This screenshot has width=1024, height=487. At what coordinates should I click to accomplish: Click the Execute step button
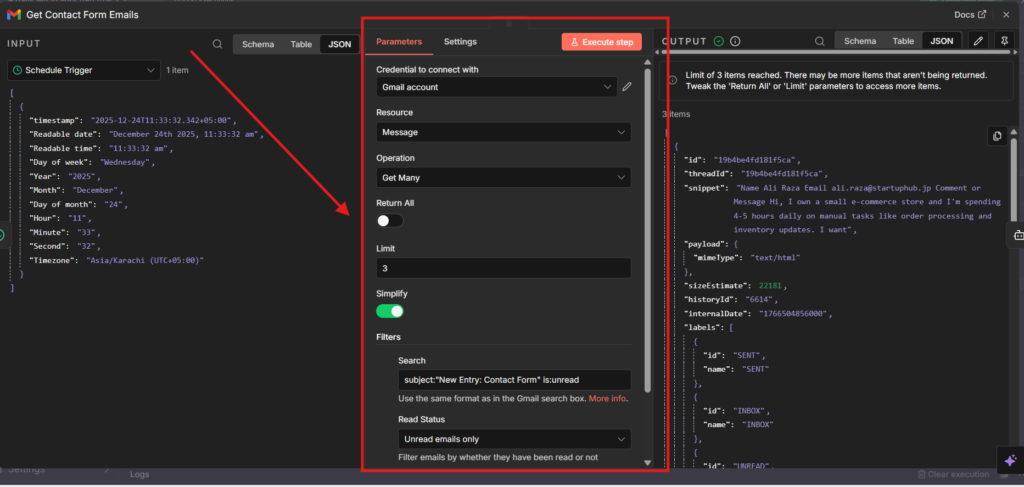(x=601, y=42)
